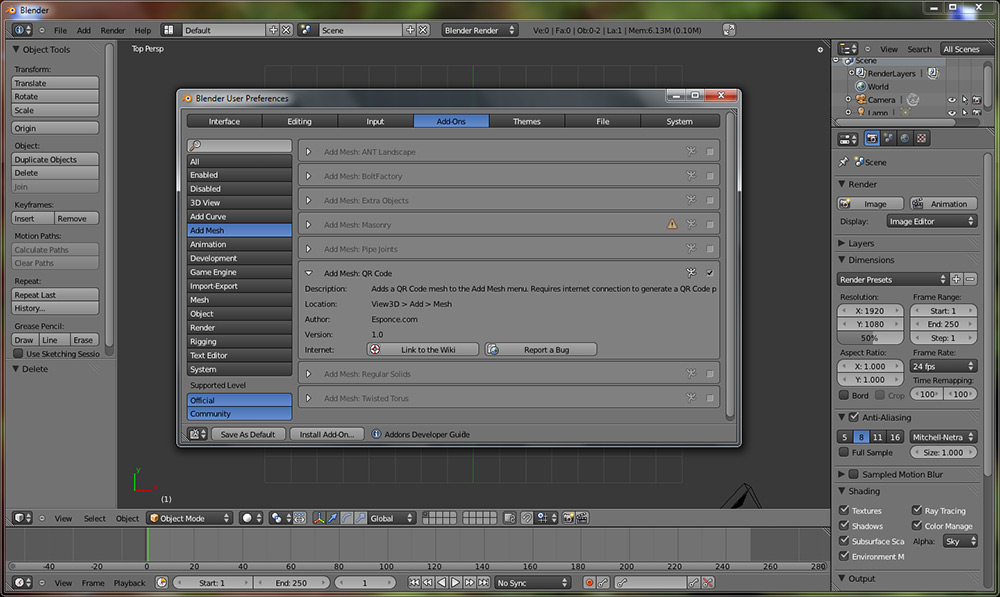Click the Duplicate Objects tool button

coord(55,159)
